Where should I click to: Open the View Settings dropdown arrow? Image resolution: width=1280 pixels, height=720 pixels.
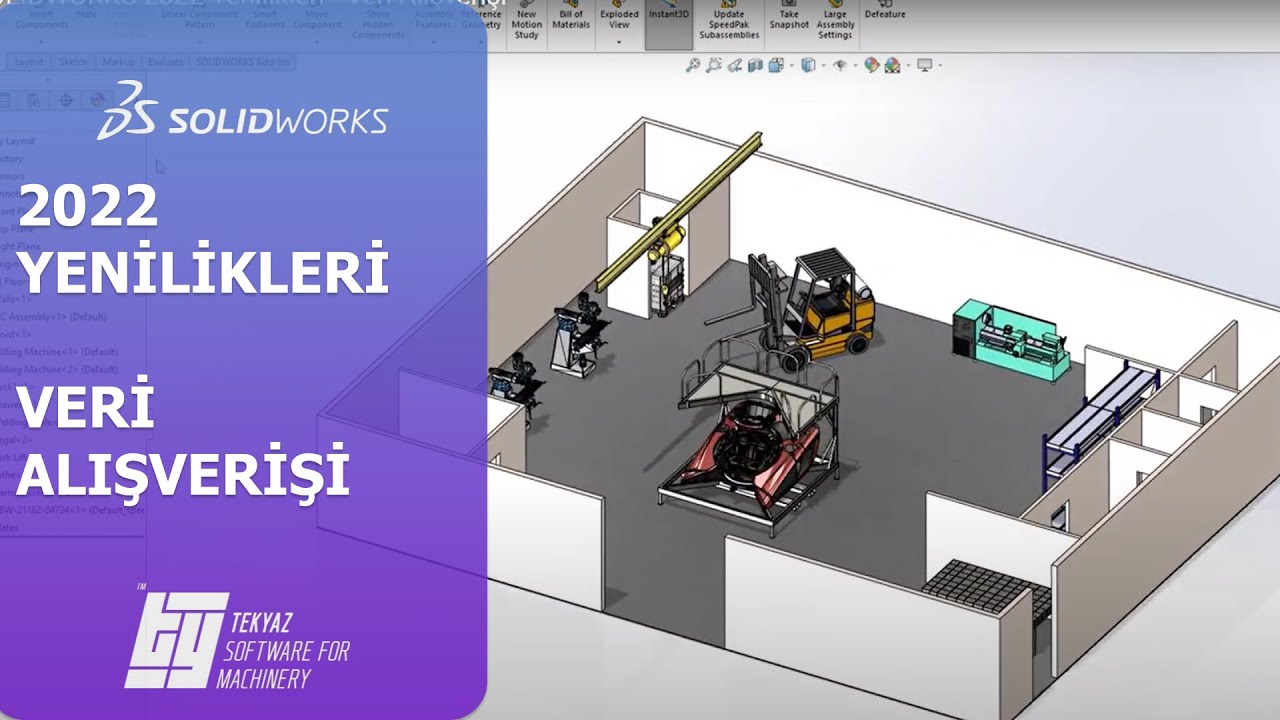coord(939,66)
